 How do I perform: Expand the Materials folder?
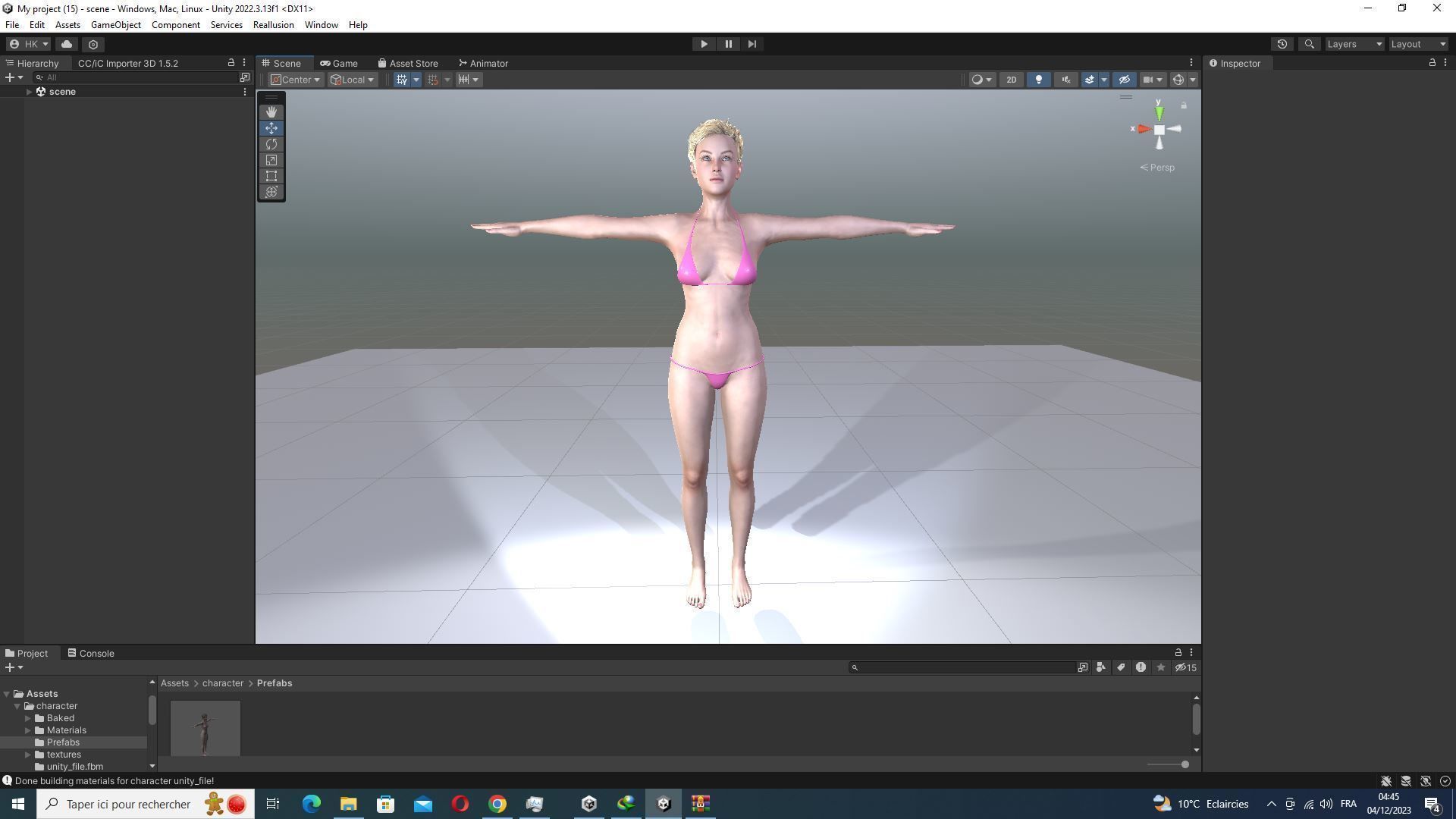pyautogui.click(x=28, y=730)
